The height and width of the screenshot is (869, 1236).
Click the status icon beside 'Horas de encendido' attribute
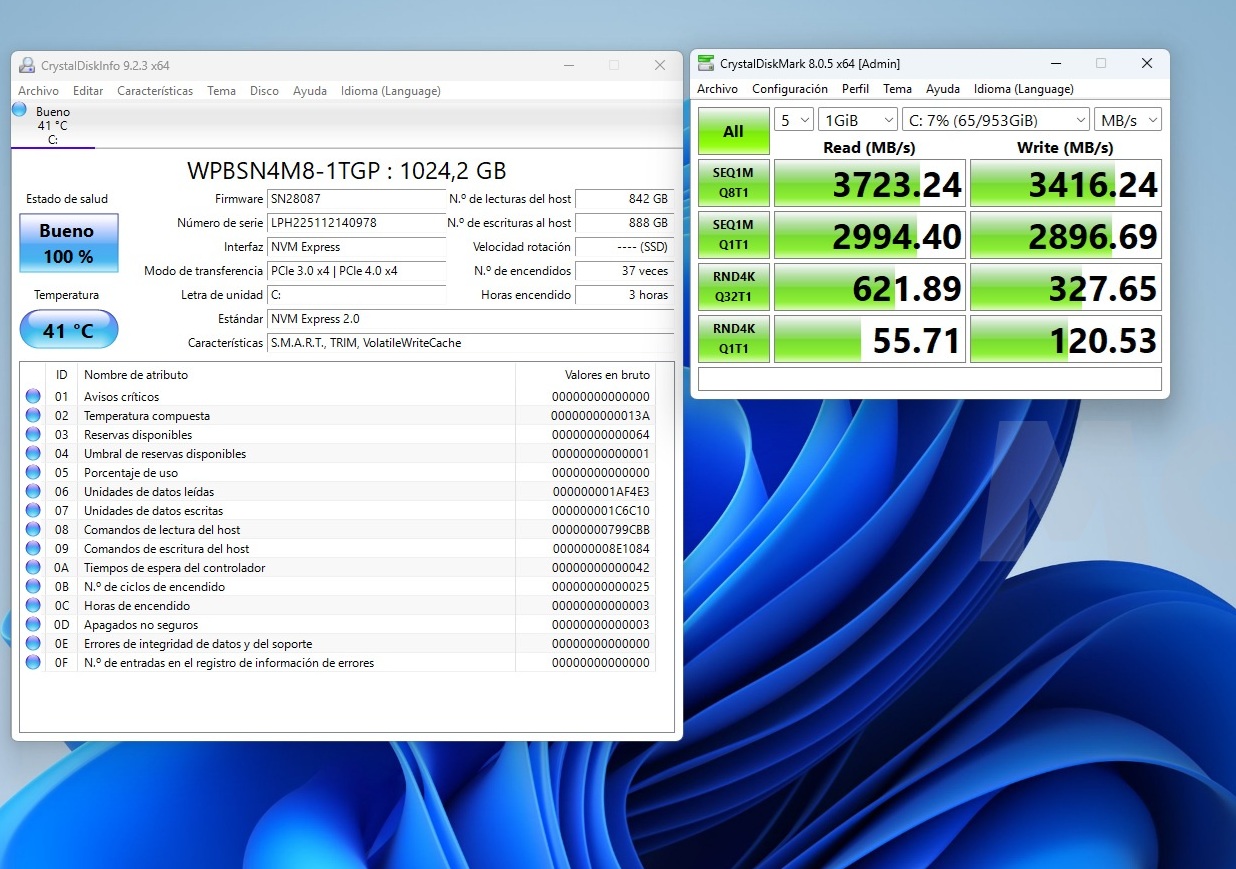[x=33, y=605]
